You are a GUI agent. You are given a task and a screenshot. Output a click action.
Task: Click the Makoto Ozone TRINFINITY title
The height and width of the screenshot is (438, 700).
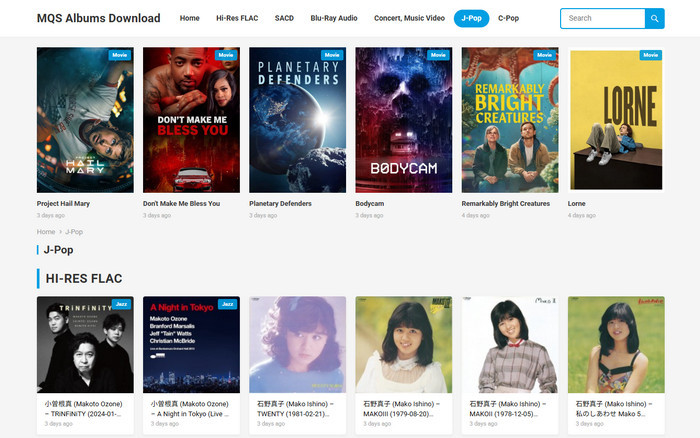coord(83,409)
